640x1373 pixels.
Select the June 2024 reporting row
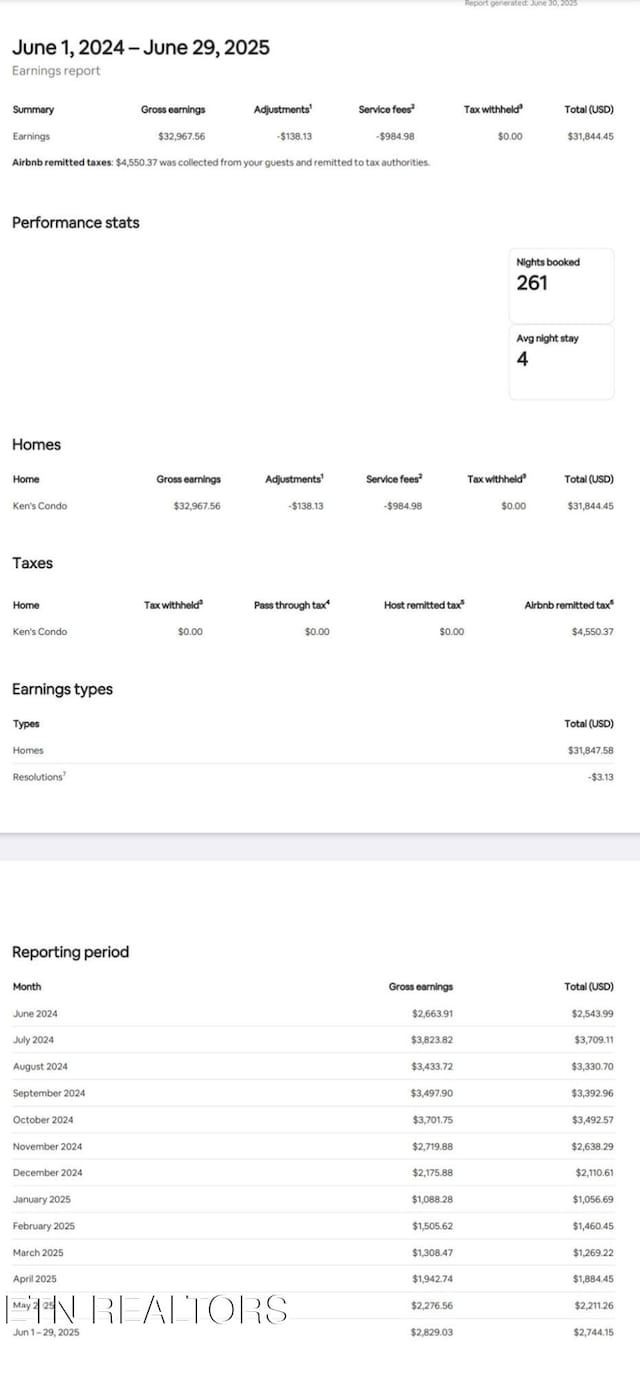313,1013
